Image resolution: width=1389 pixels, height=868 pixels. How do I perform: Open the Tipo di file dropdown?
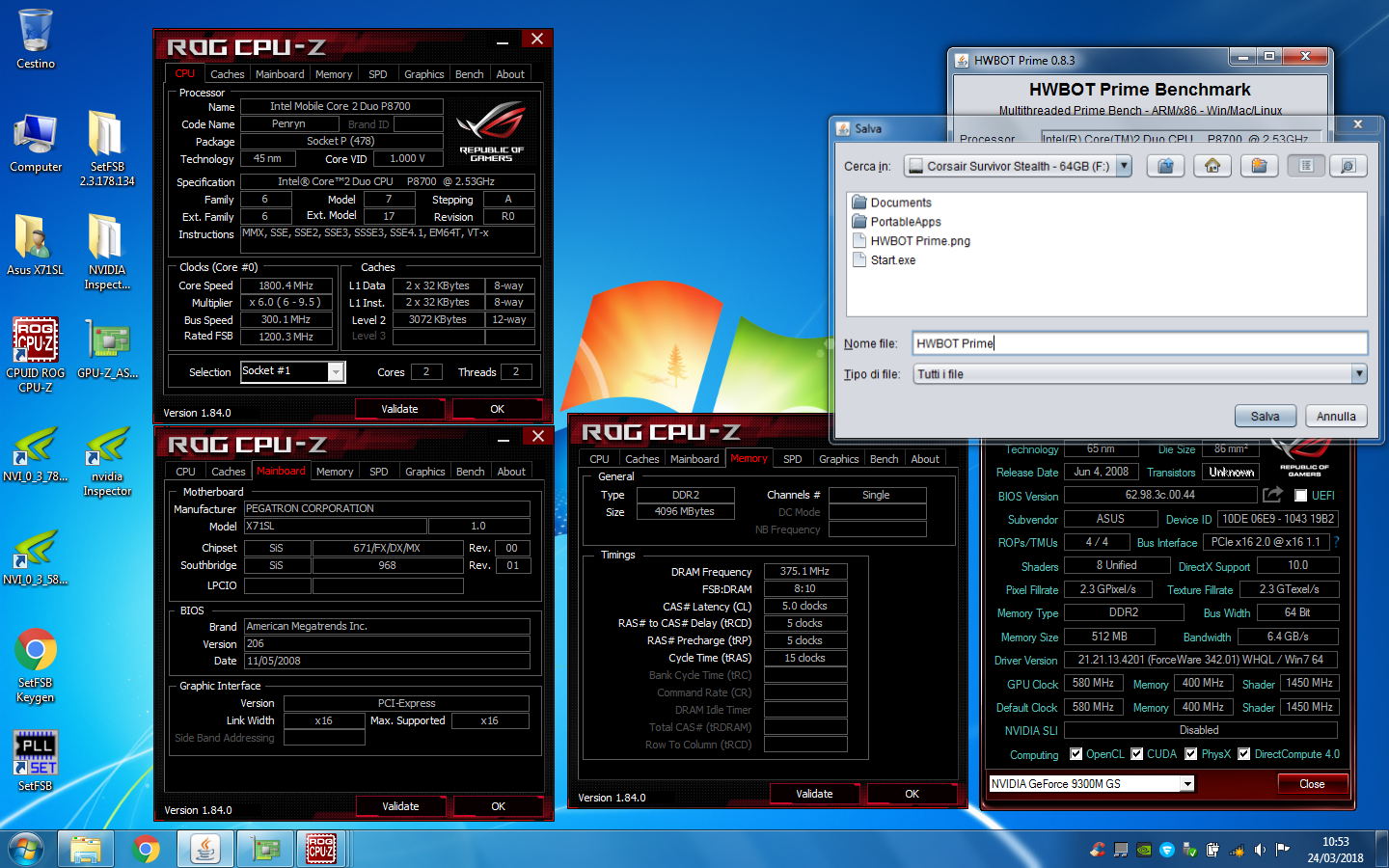click(1359, 373)
